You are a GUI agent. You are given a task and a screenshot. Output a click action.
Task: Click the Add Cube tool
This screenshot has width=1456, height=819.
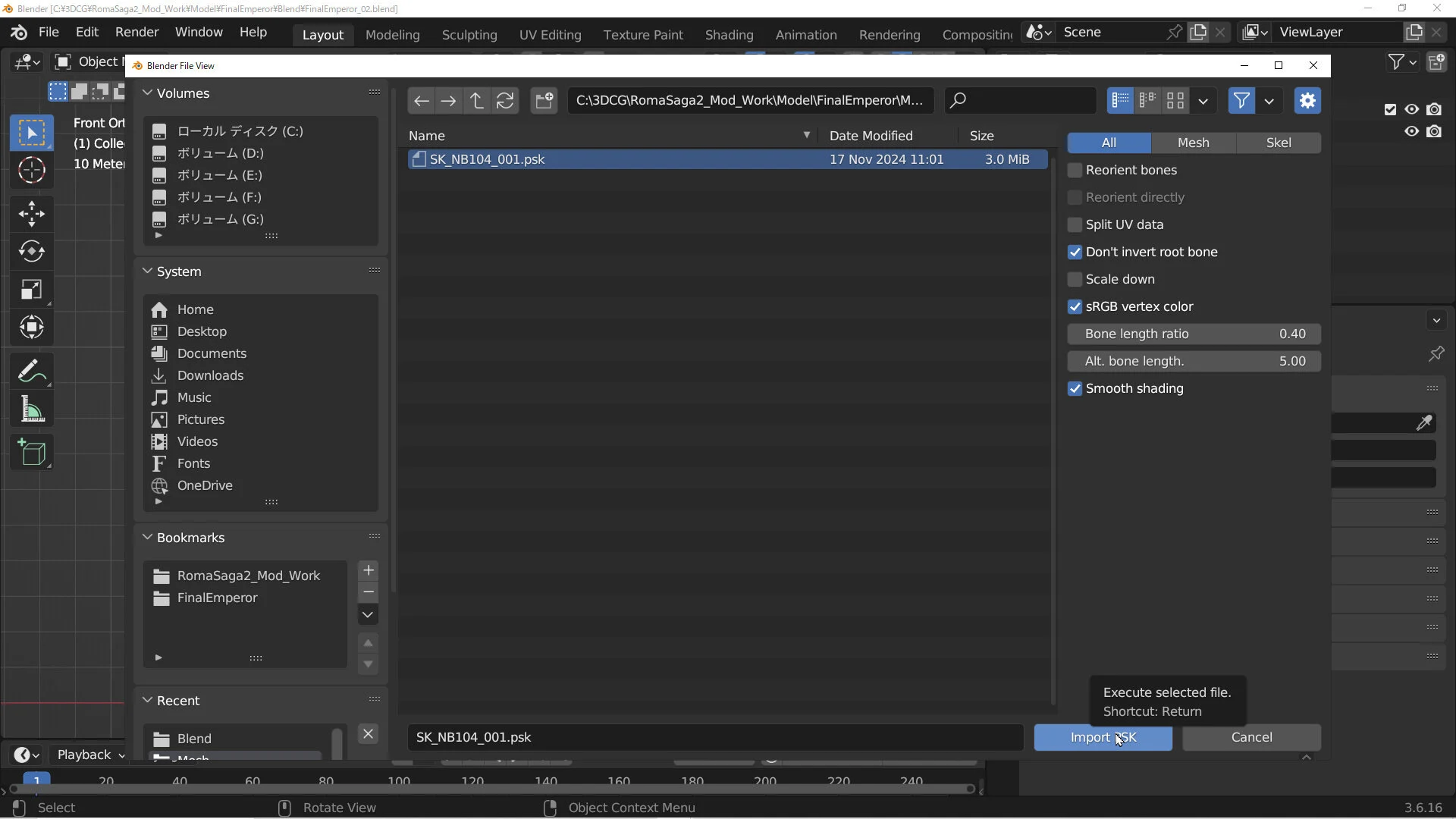tap(31, 453)
